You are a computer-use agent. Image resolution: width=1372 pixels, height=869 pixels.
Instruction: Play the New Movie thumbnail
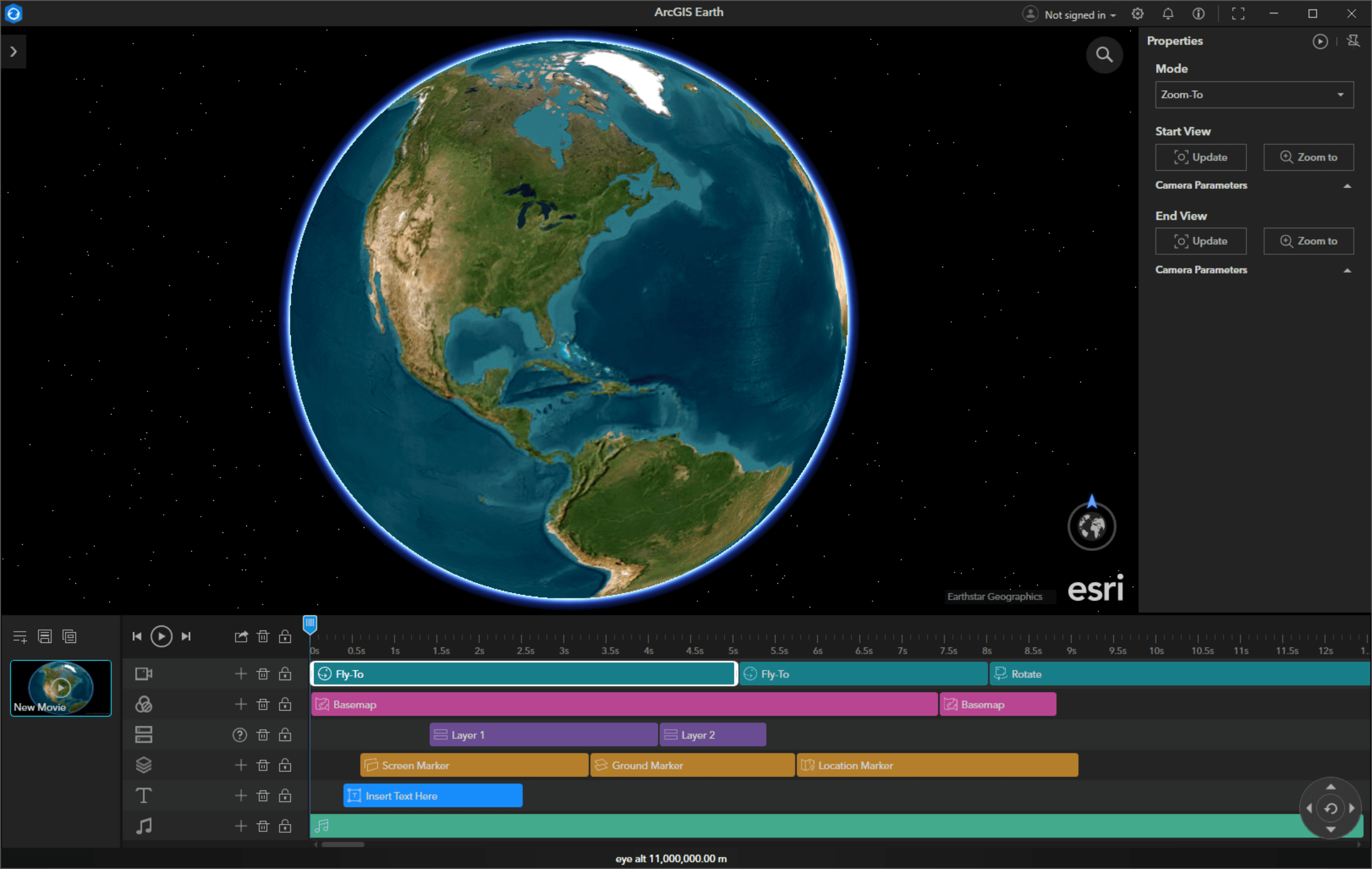[60, 687]
